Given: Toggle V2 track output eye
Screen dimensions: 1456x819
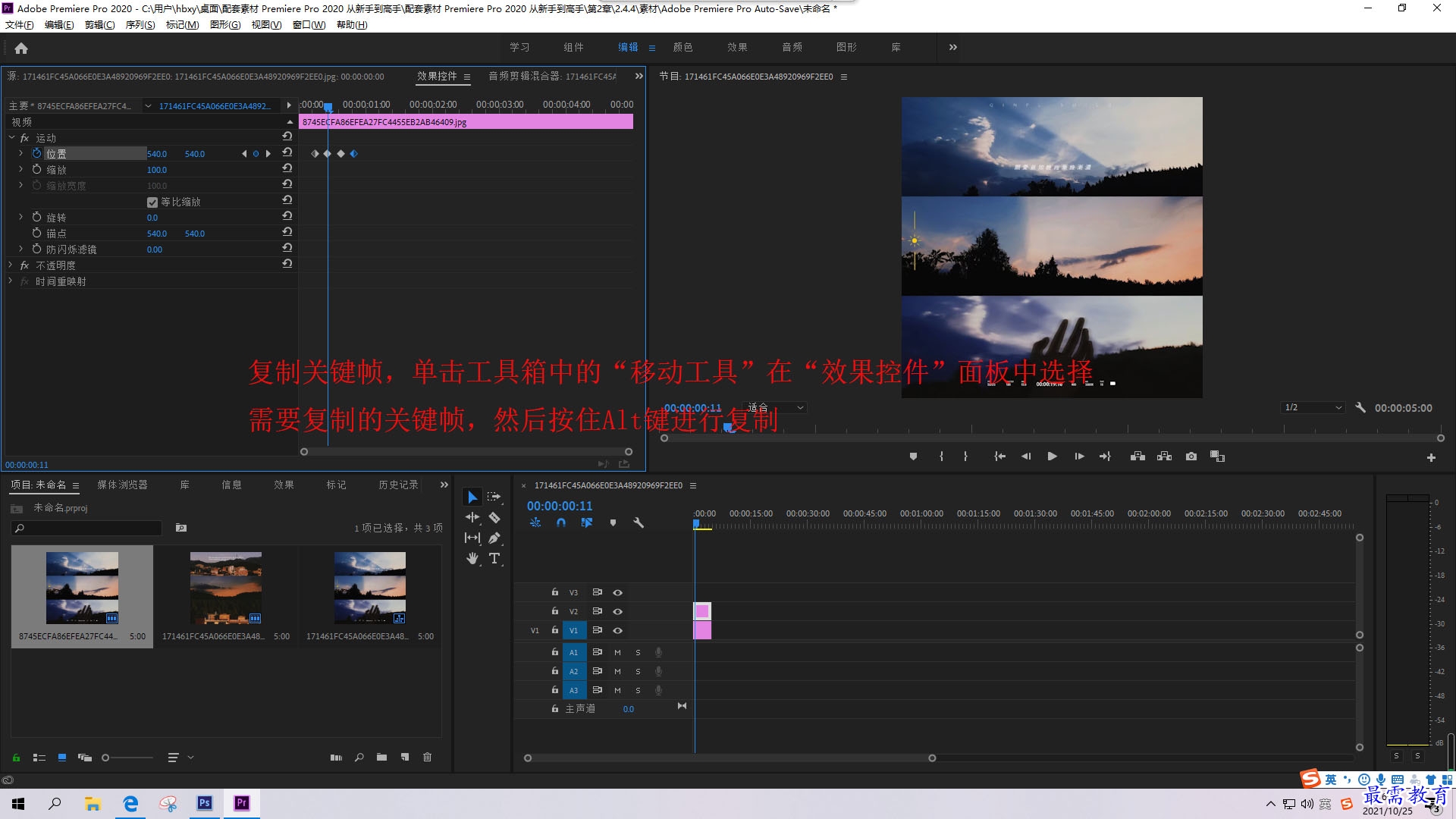Looking at the screenshot, I should tap(617, 611).
